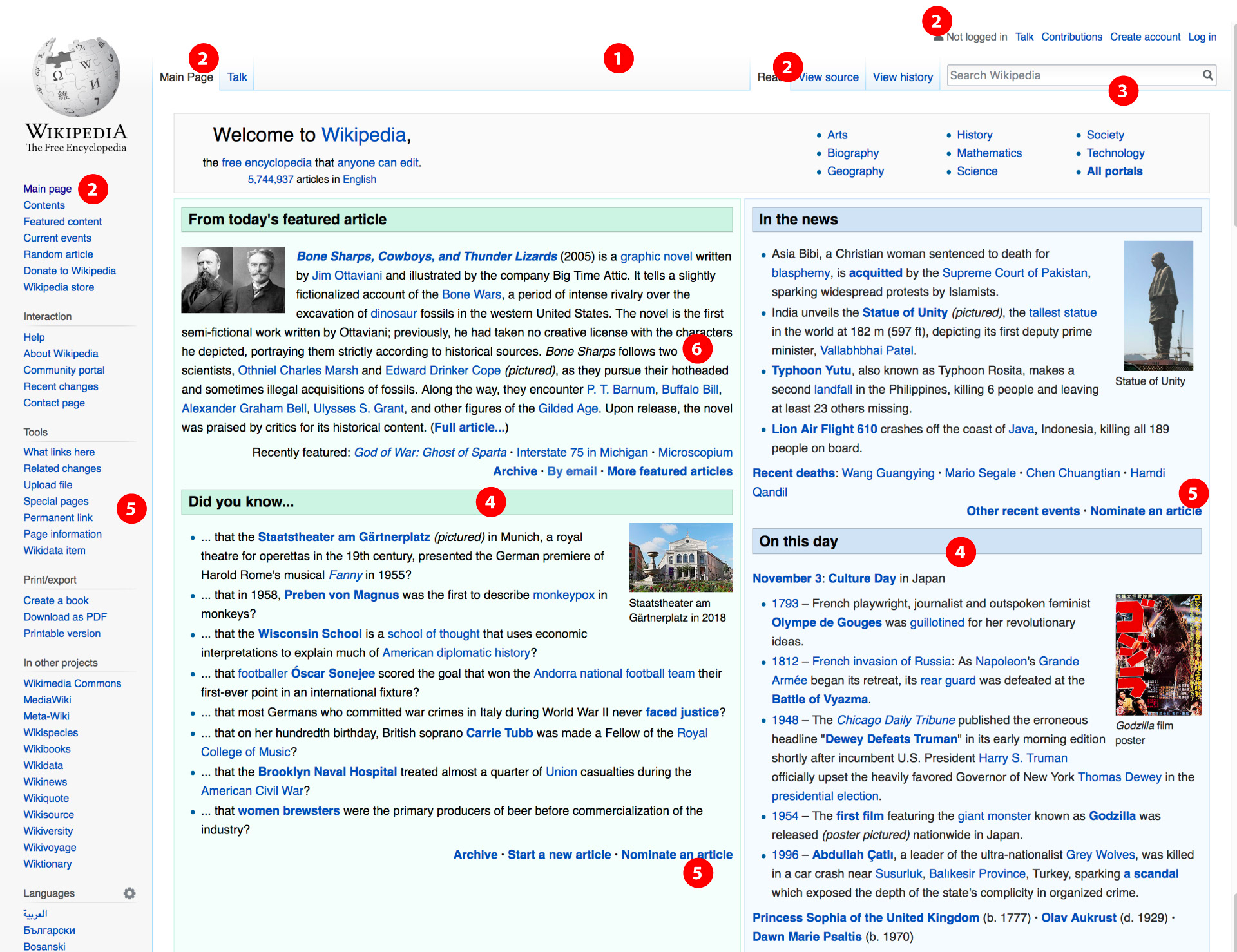Open Typhoon Yutu news link
The width and height of the screenshot is (1237, 952).
pyautogui.click(x=811, y=370)
